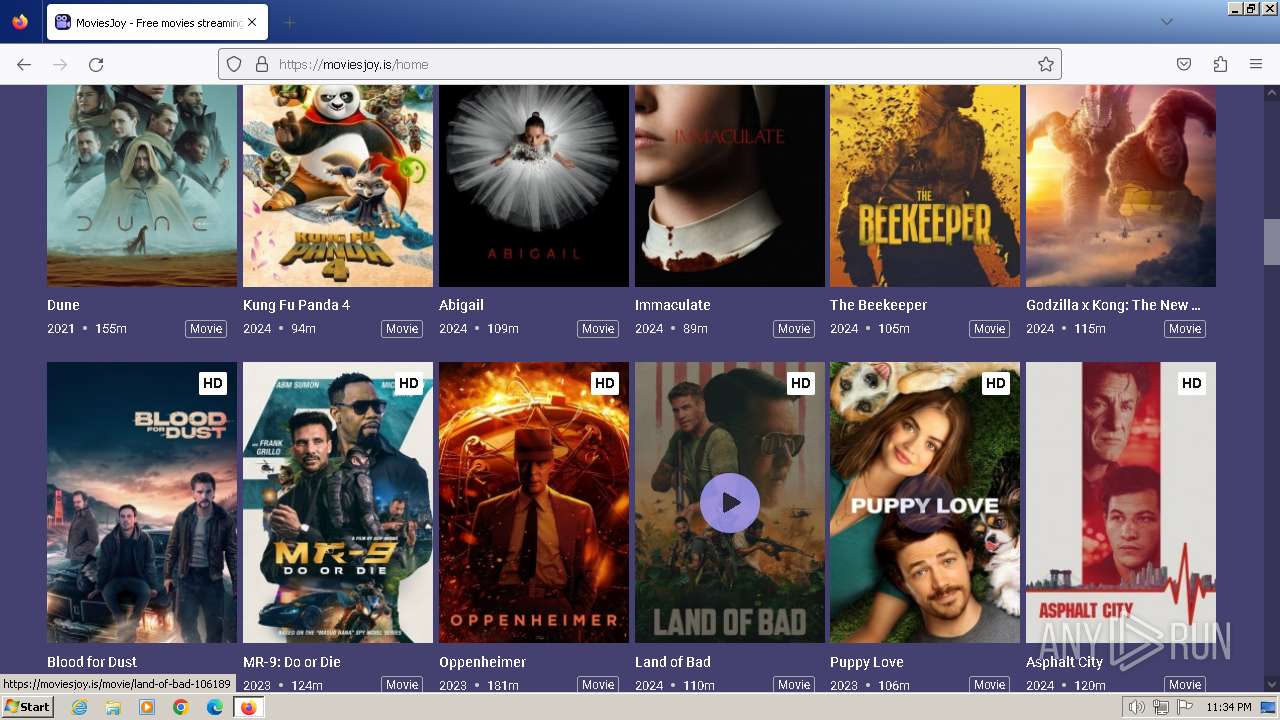Show site tracking protection shield
This screenshot has width=1280, height=720.
pyautogui.click(x=234, y=64)
